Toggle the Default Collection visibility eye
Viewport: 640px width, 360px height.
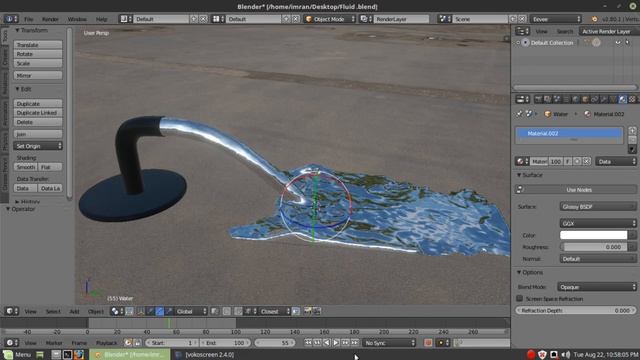618,42
